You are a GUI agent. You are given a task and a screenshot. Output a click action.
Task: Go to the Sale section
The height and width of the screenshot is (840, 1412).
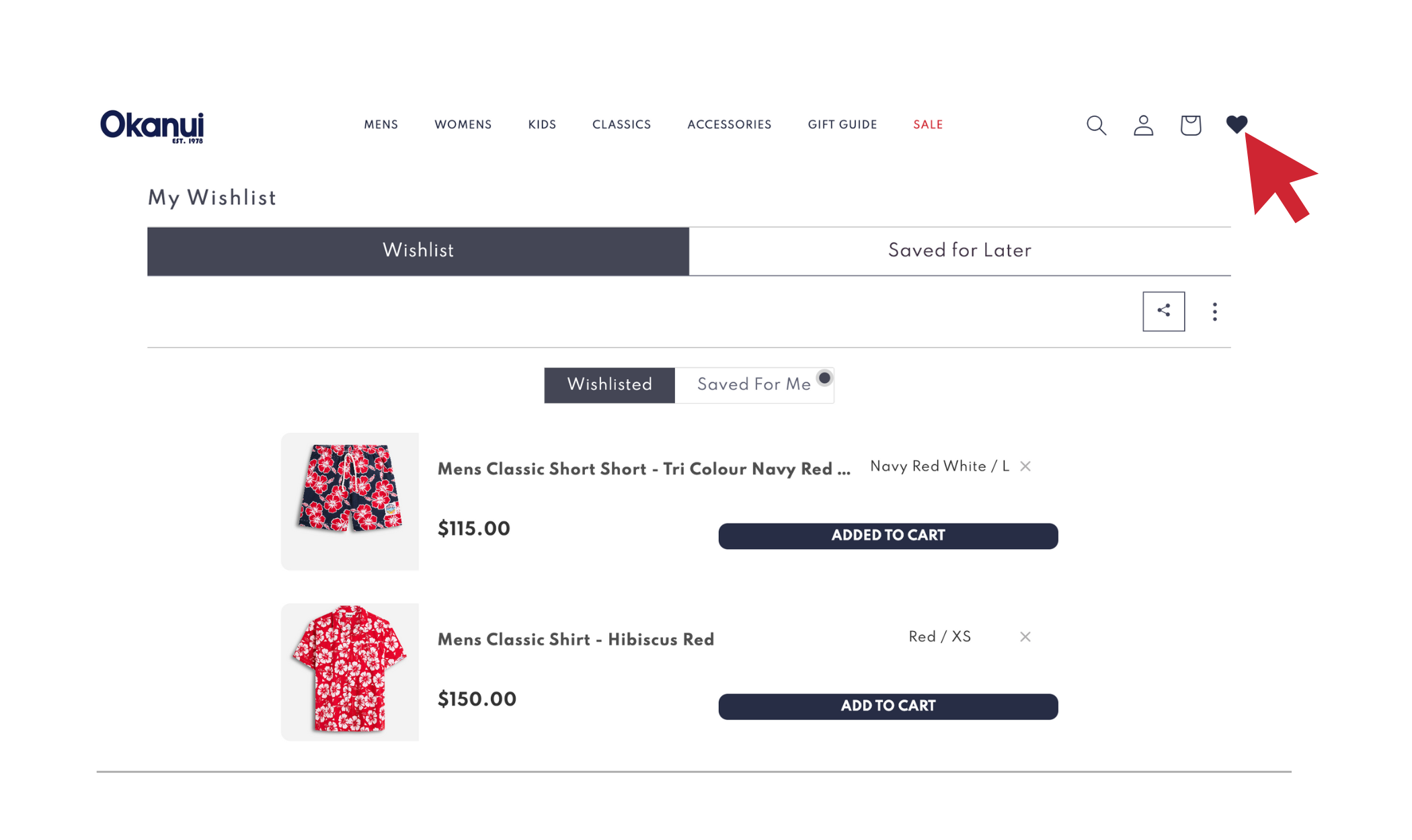(x=928, y=125)
